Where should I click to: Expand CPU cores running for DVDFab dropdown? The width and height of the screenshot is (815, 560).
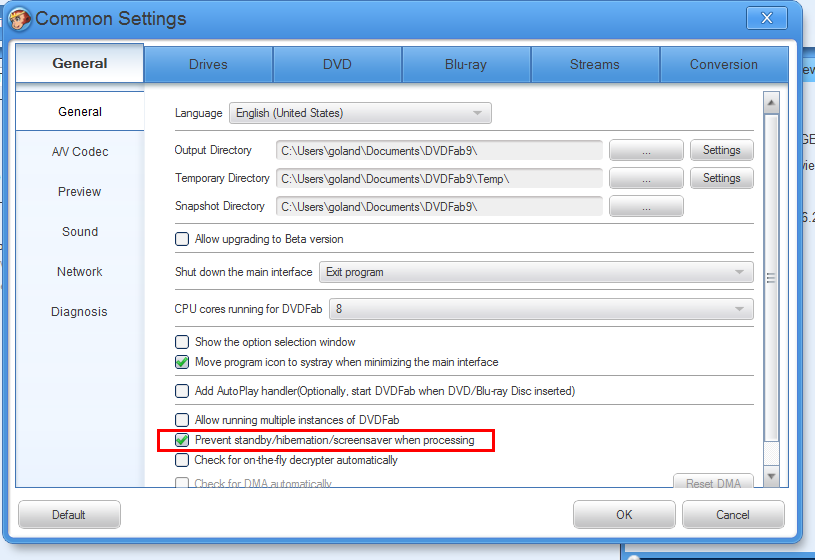pyautogui.click(x=541, y=309)
